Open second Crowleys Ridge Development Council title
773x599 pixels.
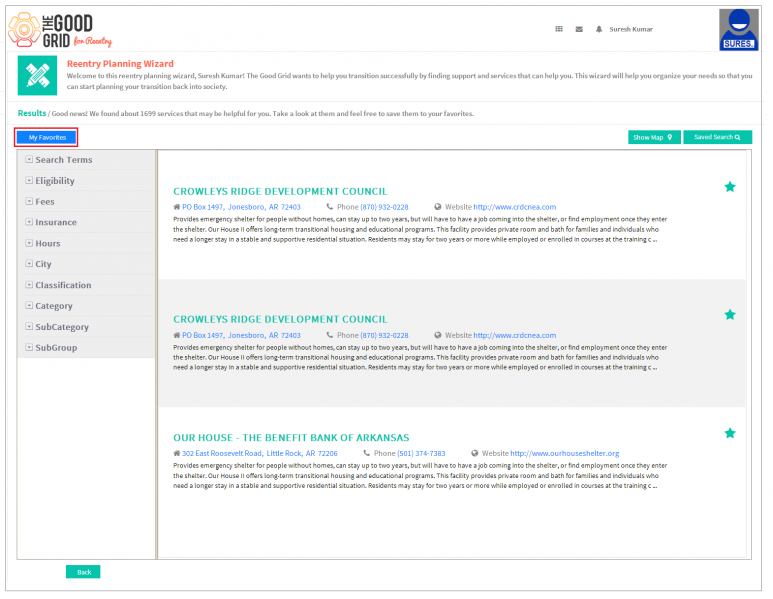pos(280,319)
